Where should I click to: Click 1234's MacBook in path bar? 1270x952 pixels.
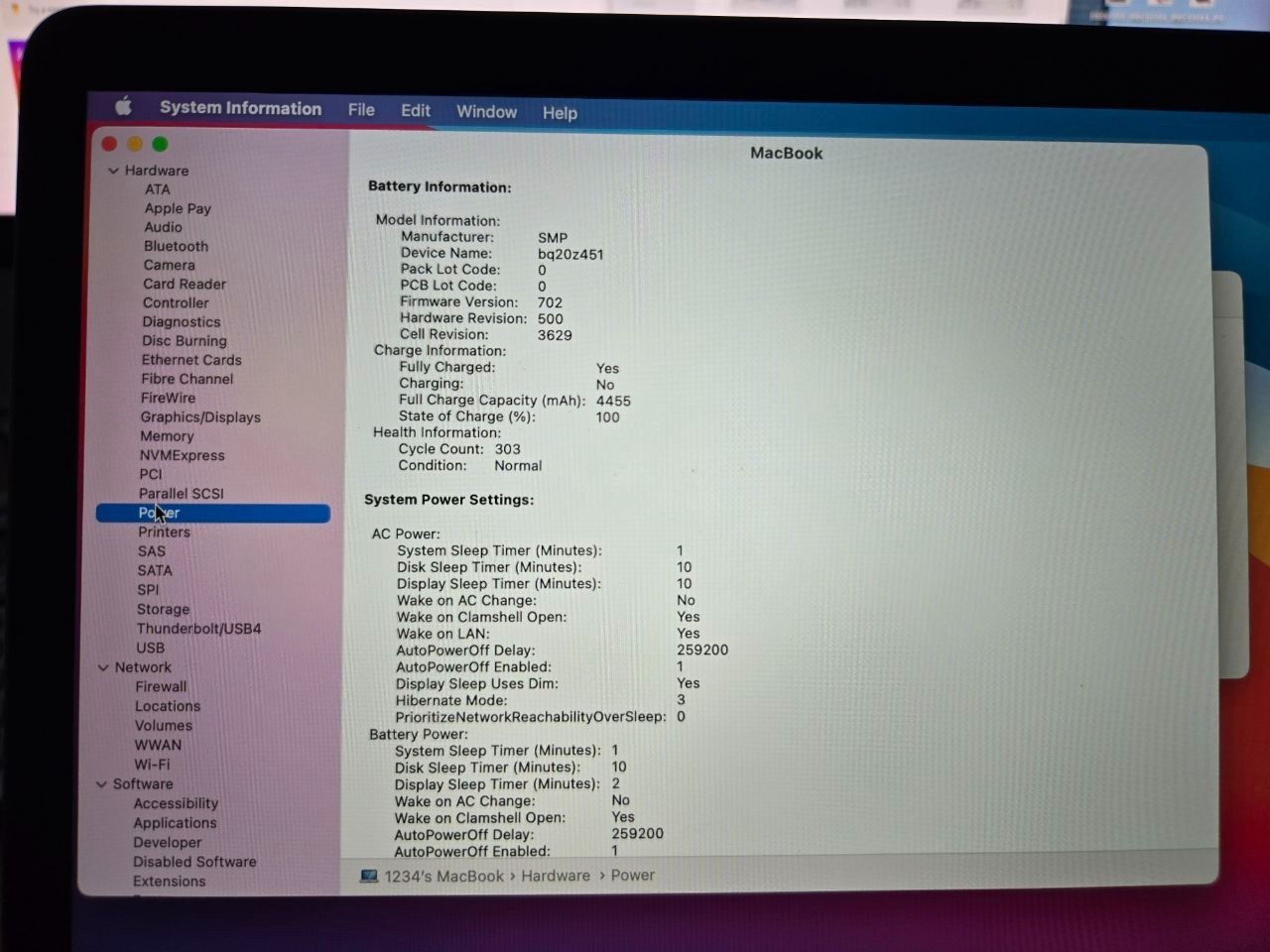point(444,876)
